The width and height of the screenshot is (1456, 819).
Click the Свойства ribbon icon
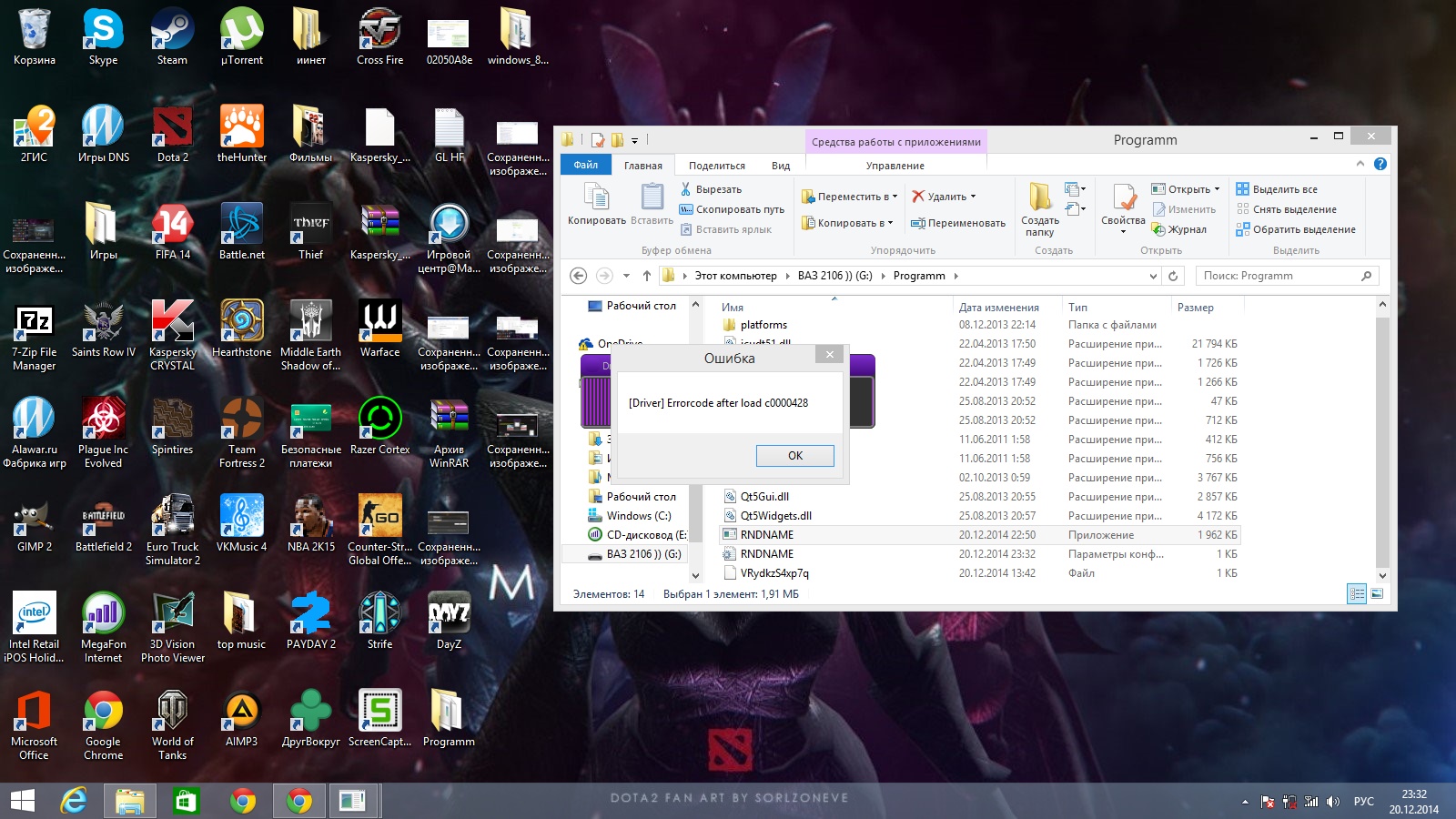click(x=1123, y=207)
